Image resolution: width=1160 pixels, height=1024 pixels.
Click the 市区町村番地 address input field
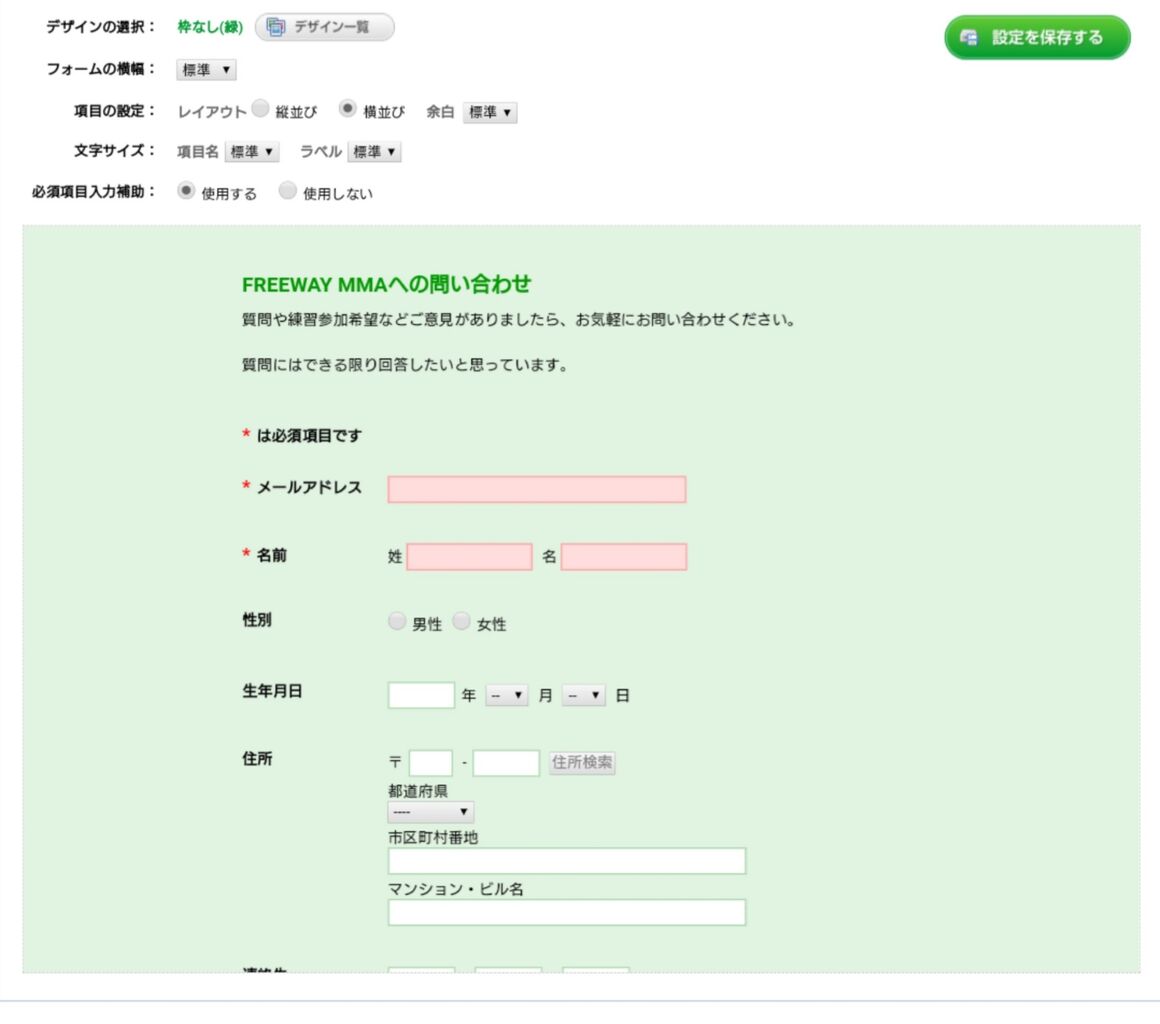pos(567,860)
